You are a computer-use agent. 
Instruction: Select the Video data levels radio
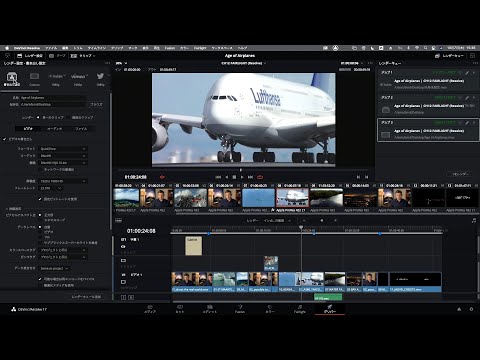[40, 232]
